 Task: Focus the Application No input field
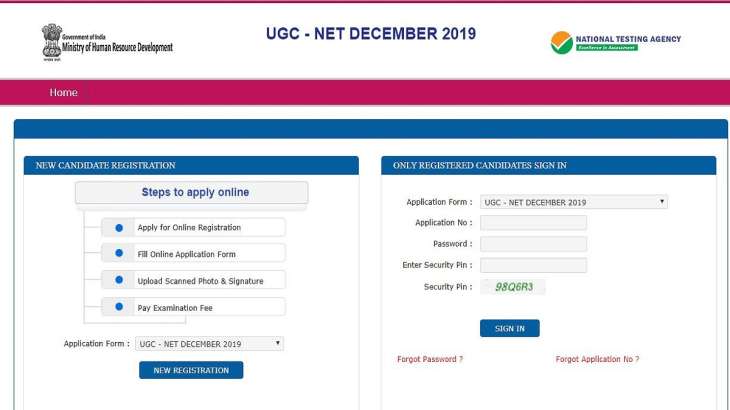534,223
